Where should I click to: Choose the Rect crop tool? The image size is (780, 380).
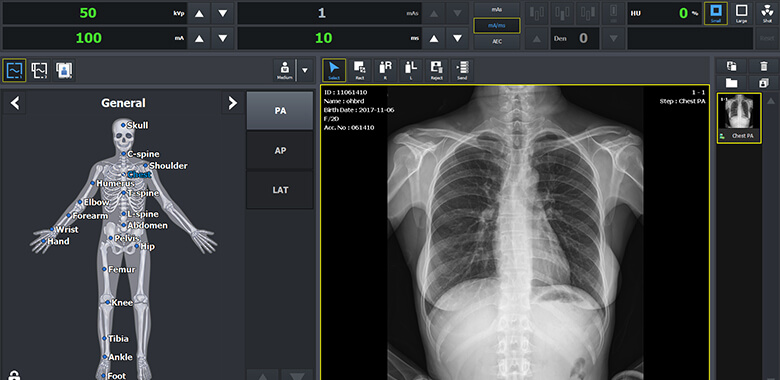(x=360, y=70)
